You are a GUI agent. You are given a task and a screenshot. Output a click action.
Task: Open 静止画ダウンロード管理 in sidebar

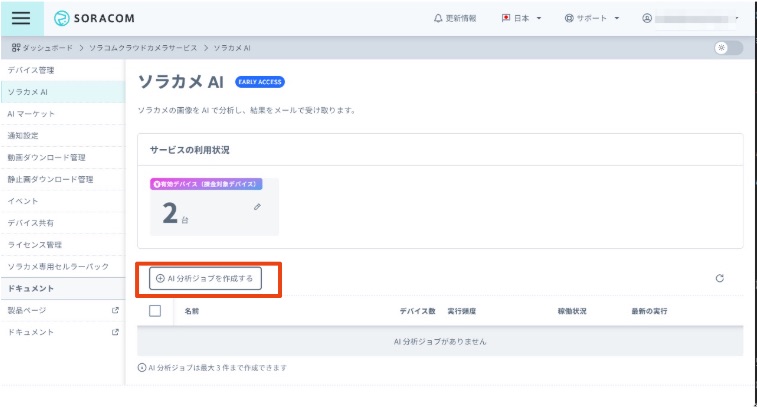coord(63,179)
